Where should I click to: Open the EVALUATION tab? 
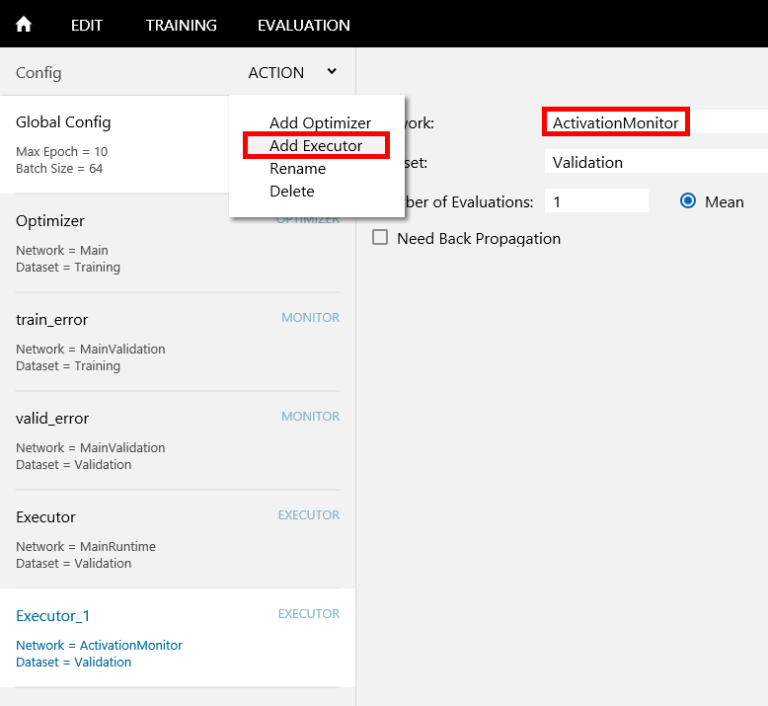pyautogui.click(x=303, y=25)
